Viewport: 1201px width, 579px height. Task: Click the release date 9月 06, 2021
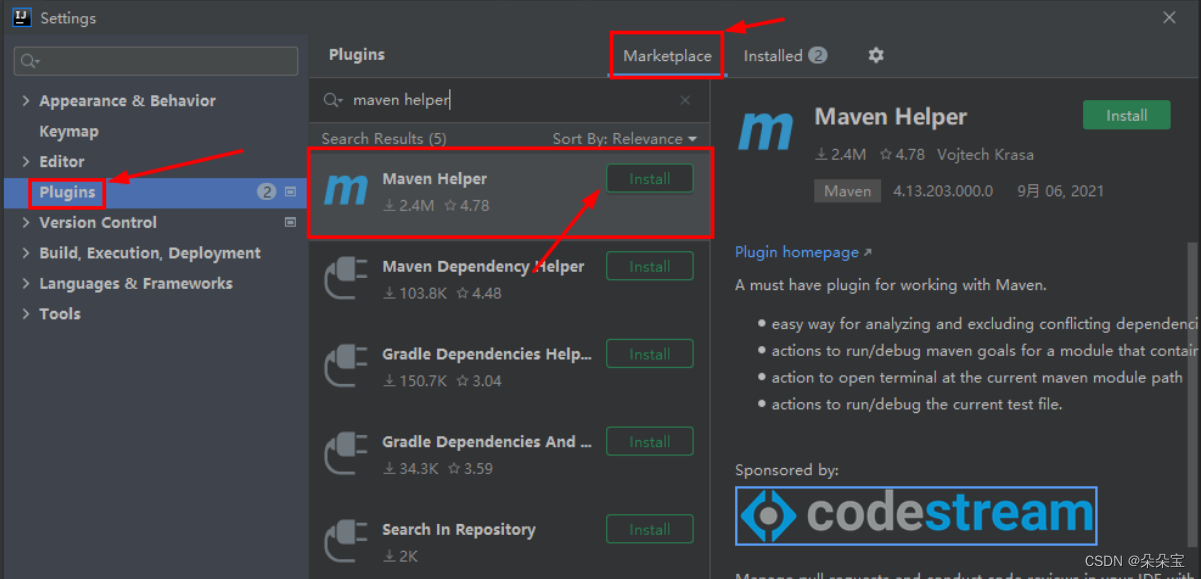(x=1061, y=191)
